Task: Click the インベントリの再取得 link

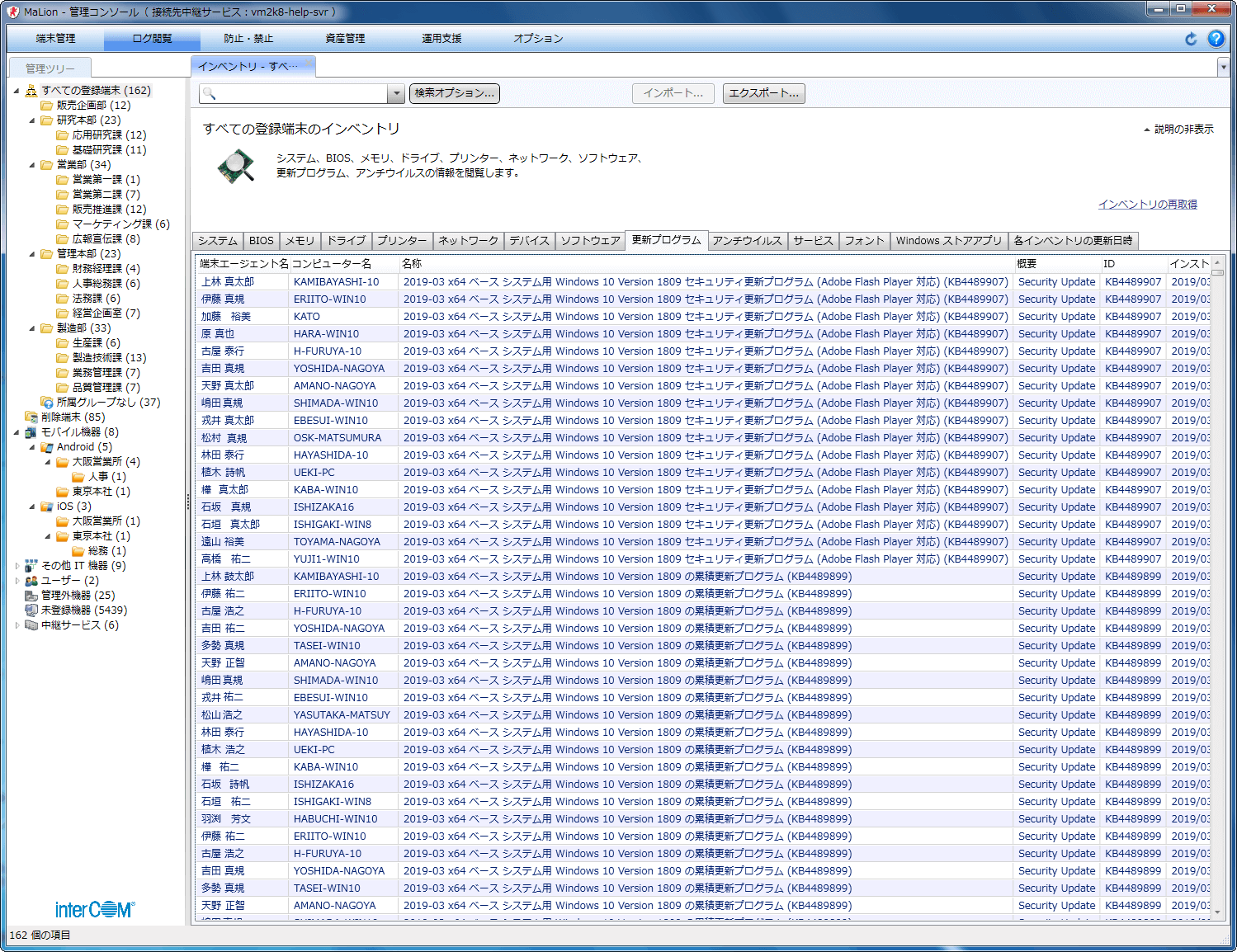Action: [1147, 205]
